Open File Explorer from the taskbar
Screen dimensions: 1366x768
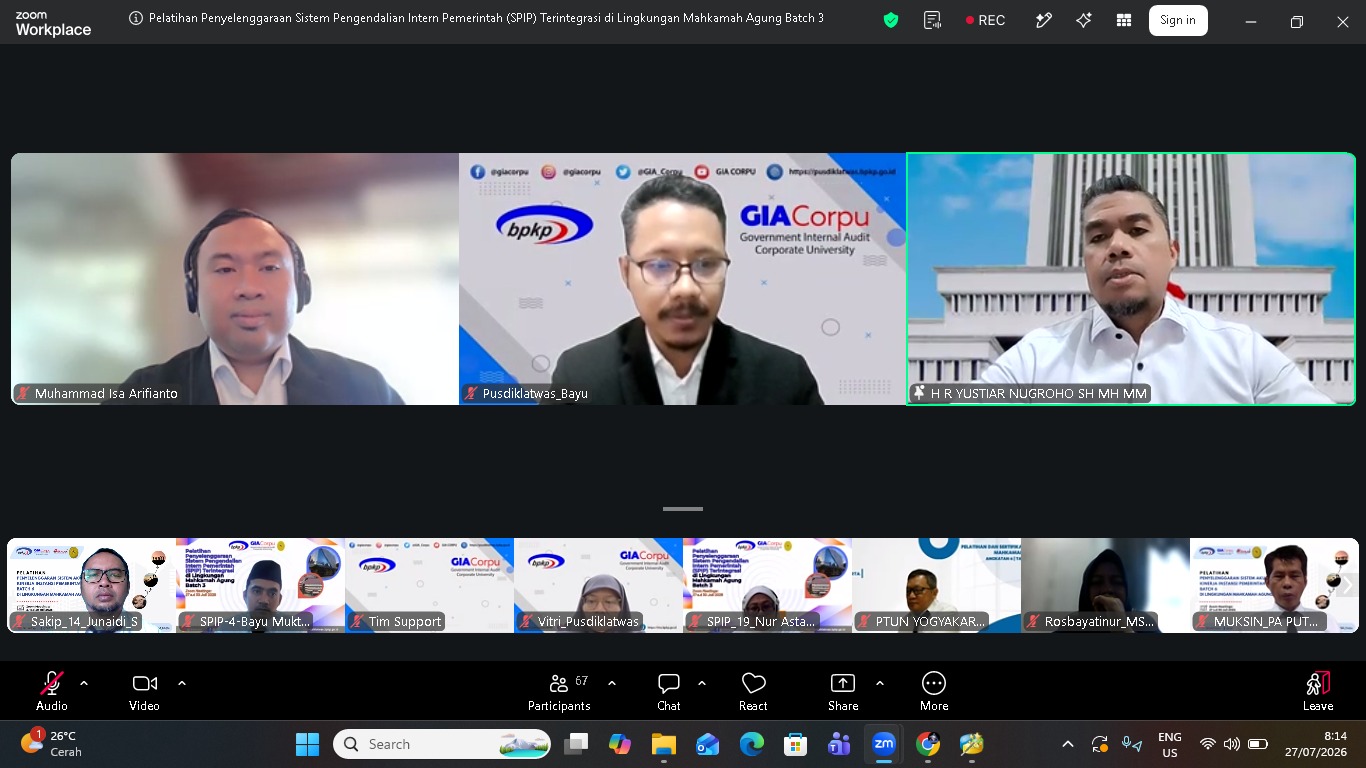tap(664, 744)
